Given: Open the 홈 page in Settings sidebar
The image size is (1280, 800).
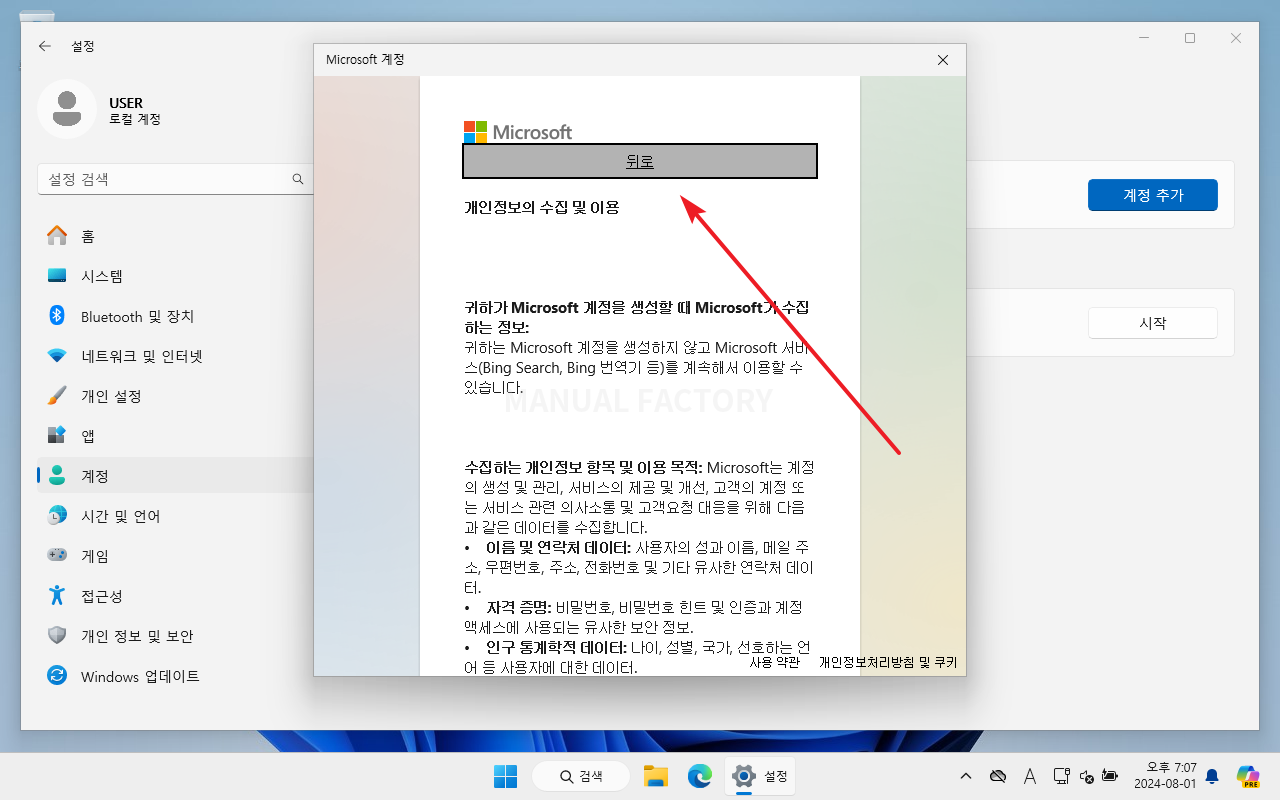Looking at the screenshot, I should point(175,236).
